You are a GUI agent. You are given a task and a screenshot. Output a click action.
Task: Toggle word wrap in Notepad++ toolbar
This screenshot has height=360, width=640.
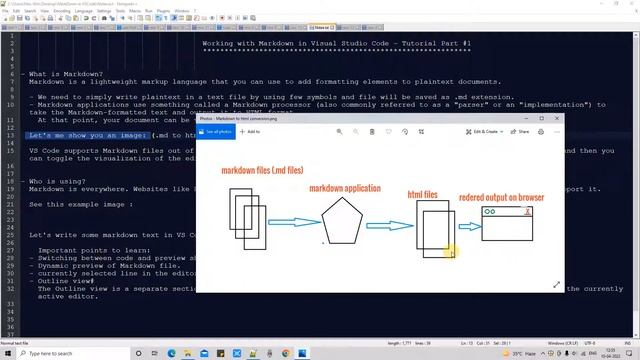tap(158, 18)
